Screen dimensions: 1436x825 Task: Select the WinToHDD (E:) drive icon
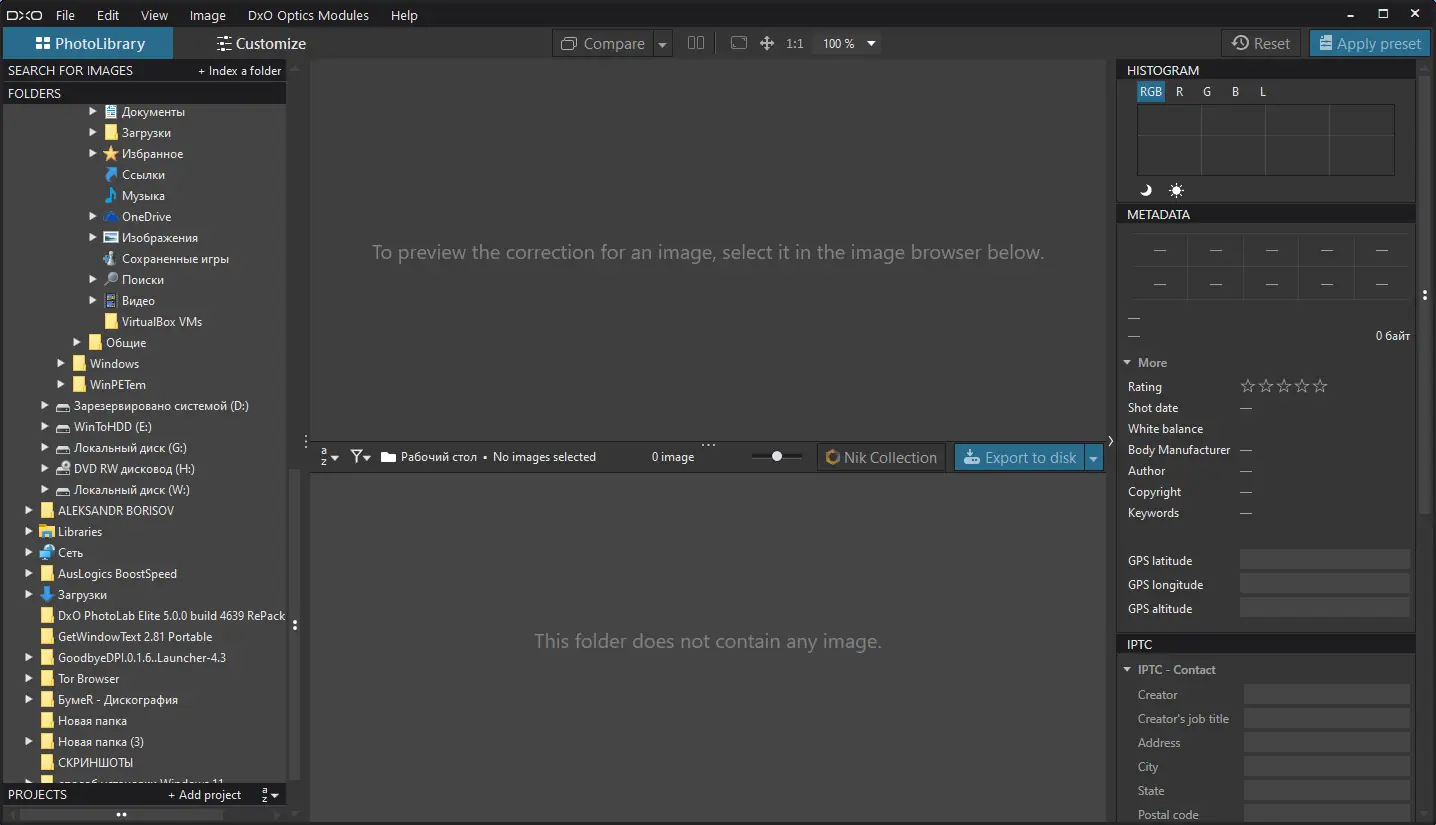point(63,427)
